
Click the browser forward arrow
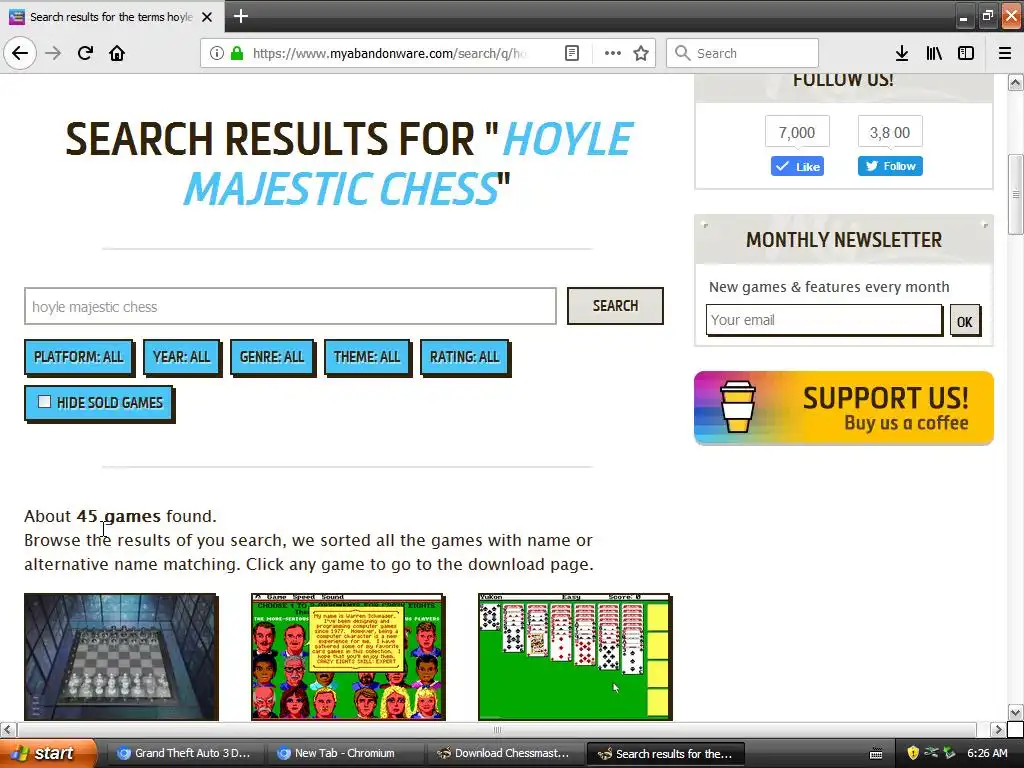tap(53, 53)
